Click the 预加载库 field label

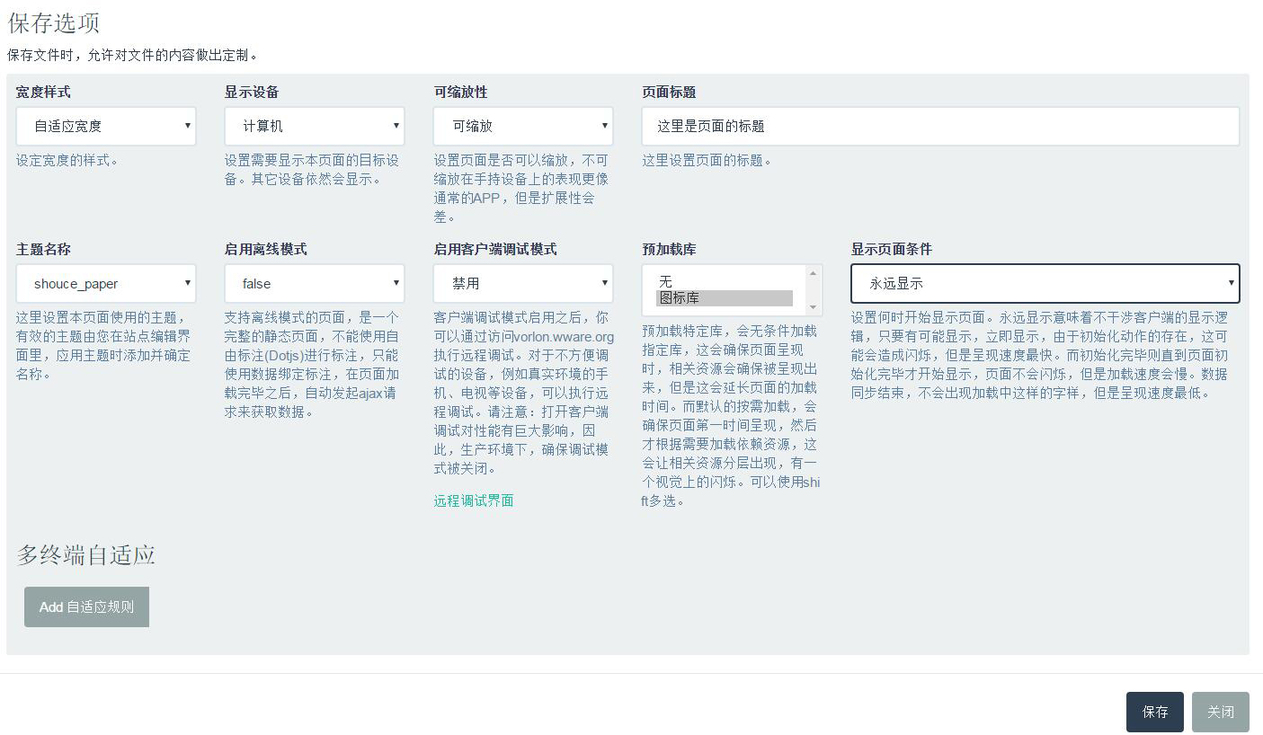point(668,249)
